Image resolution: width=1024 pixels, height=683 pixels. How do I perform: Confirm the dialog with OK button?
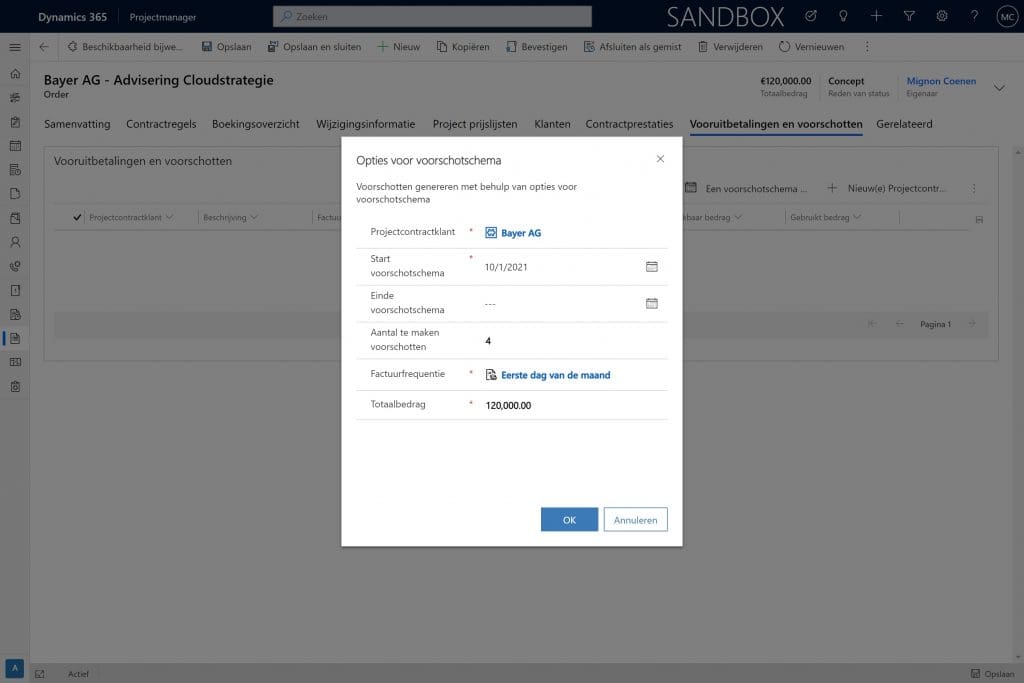569,520
